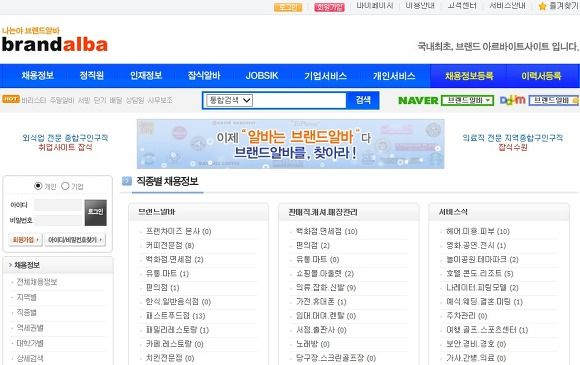Viewport: 580px width, 365px height.
Task: Open 지역별 in the sidebar
Action: [x=26, y=297]
